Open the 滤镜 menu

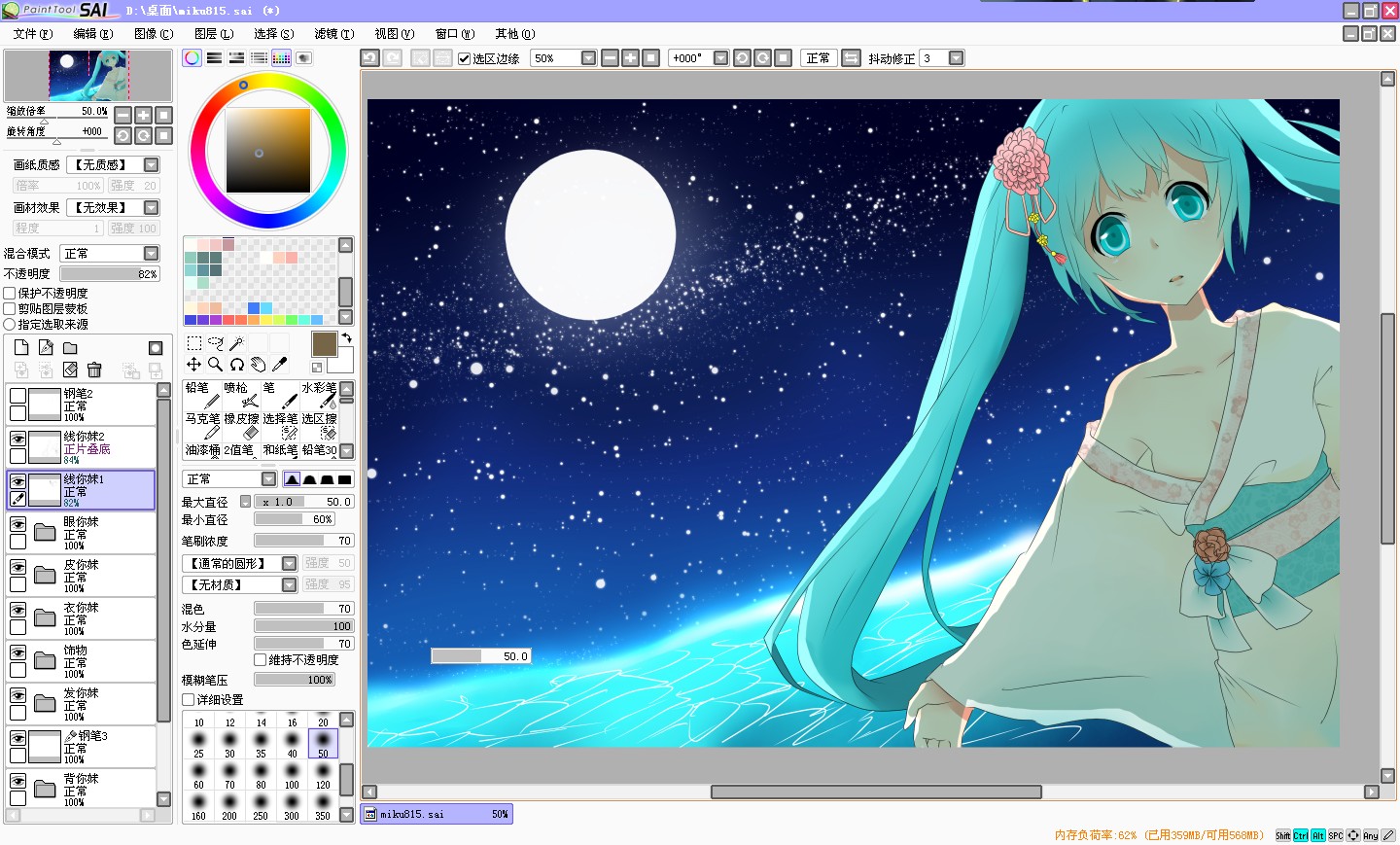click(333, 33)
